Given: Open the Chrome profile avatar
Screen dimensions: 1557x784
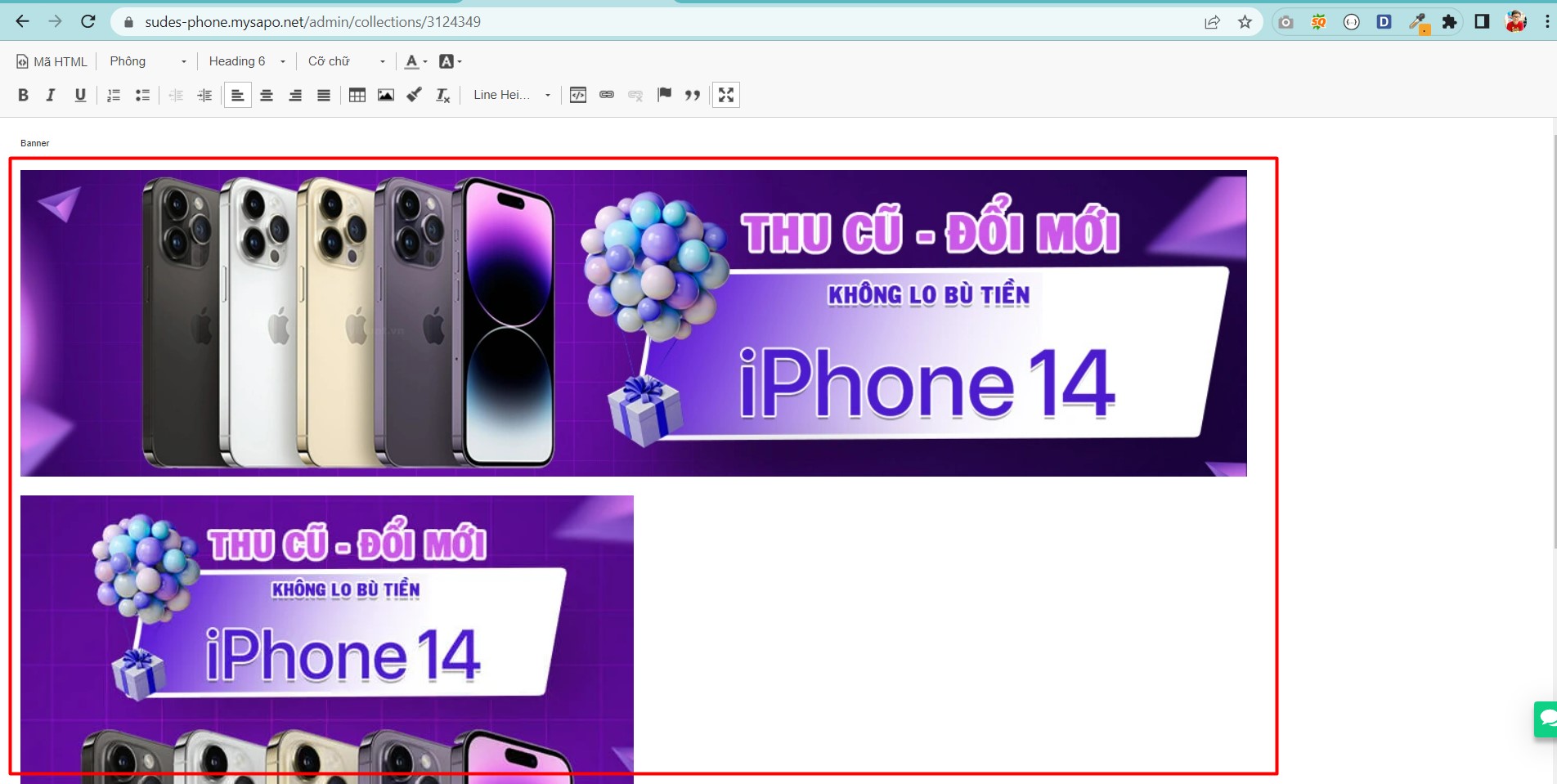Looking at the screenshot, I should [1515, 22].
